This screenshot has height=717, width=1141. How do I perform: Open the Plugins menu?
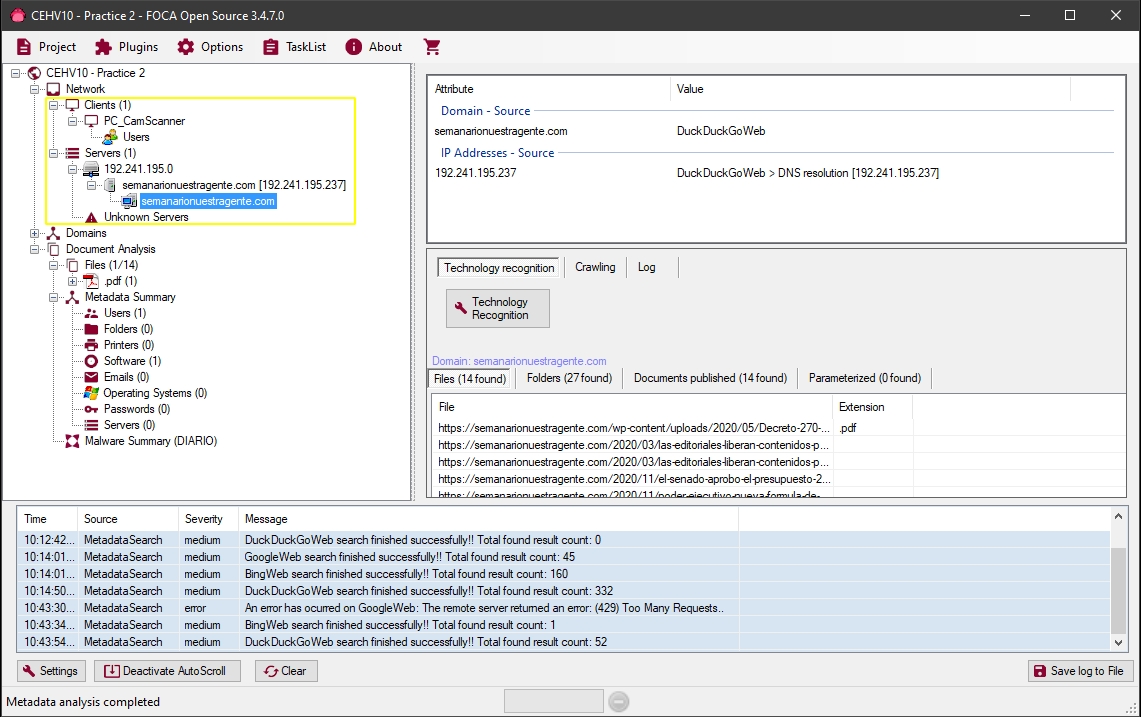(127, 47)
